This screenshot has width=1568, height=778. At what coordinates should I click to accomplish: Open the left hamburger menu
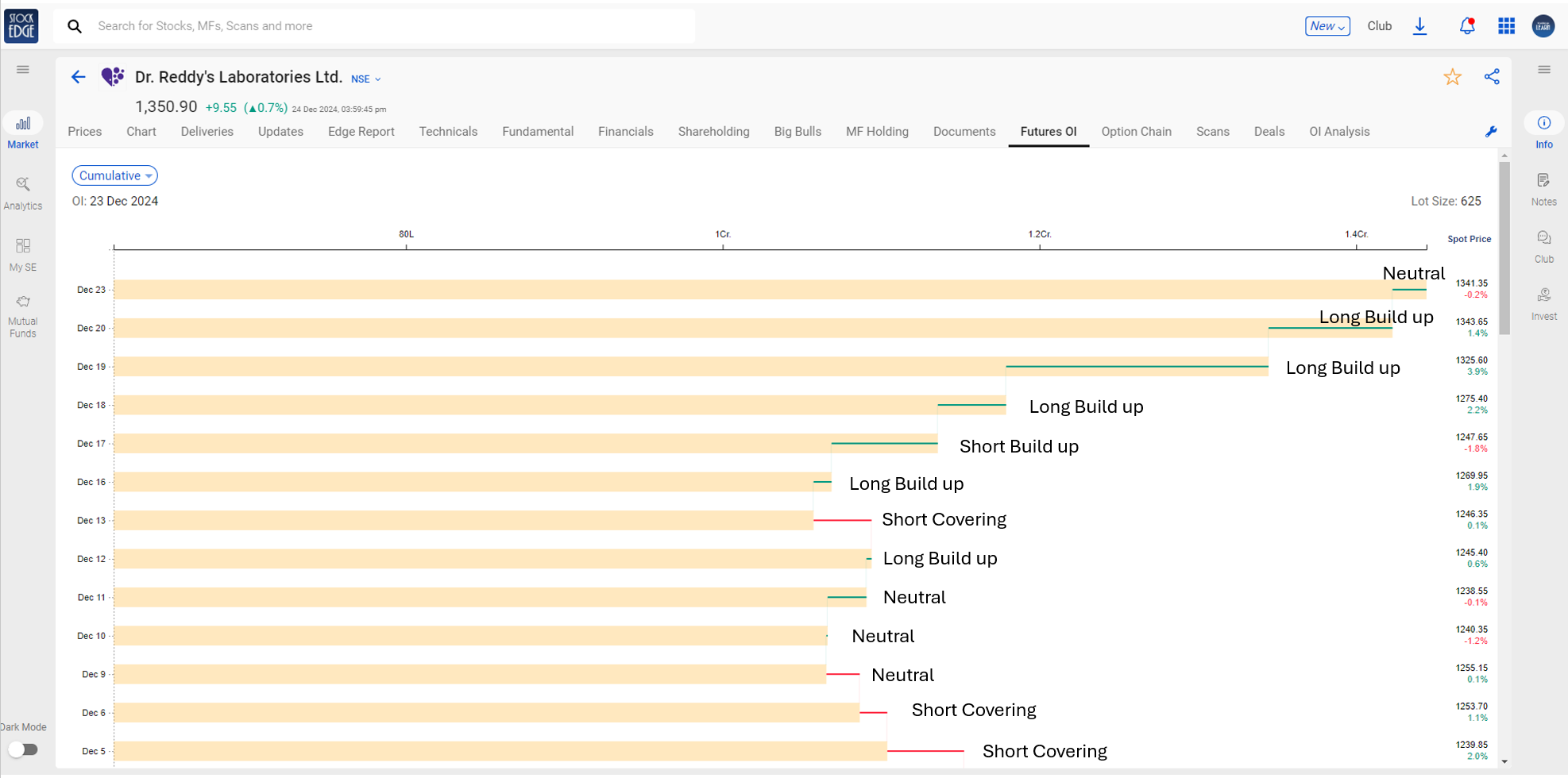23,70
